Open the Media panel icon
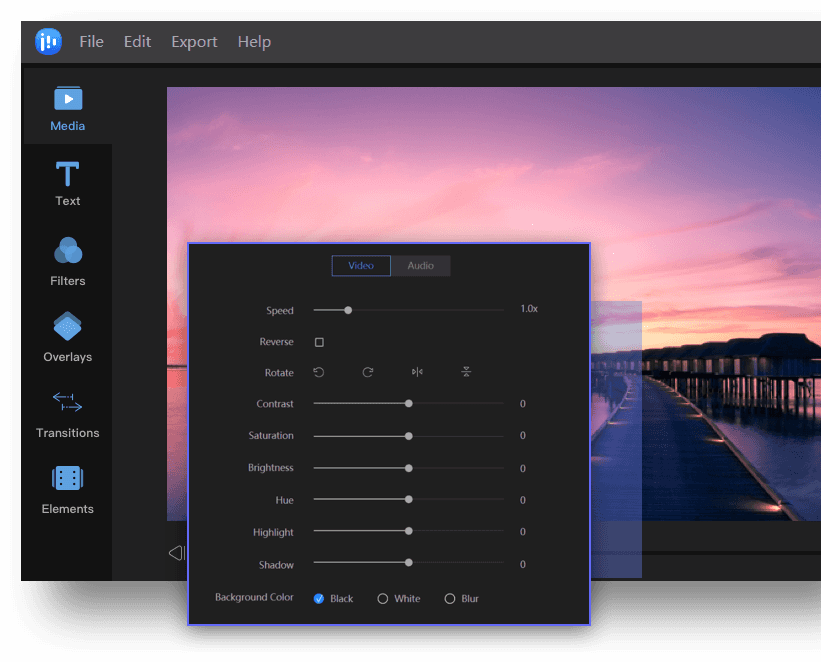The width and height of the screenshot is (821, 662). point(68,98)
